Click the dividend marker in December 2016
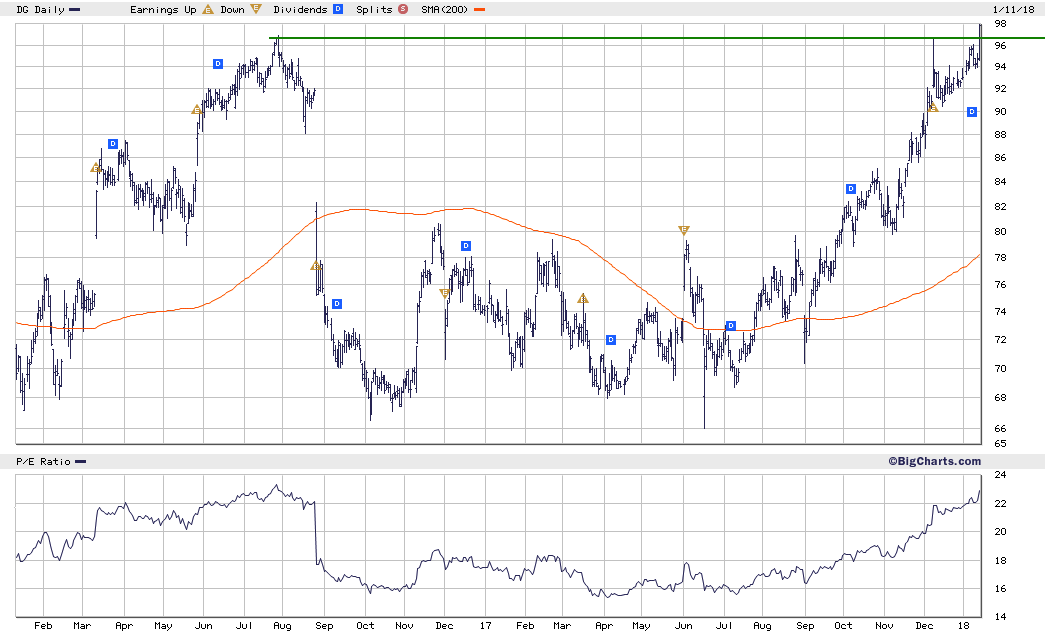 [x=466, y=246]
